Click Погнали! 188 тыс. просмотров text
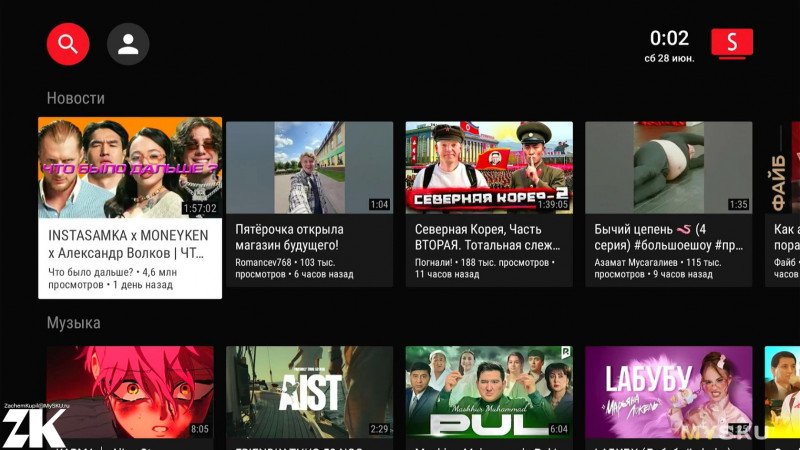Image resolution: width=800 pixels, height=450 pixels. point(485,268)
